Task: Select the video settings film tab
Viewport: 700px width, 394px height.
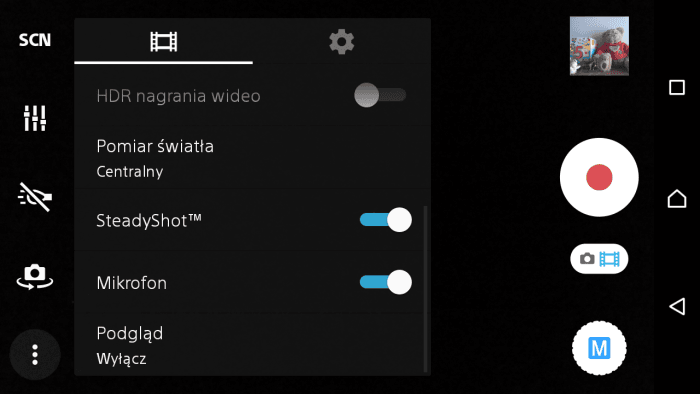Action: click(x=163, y=41)
